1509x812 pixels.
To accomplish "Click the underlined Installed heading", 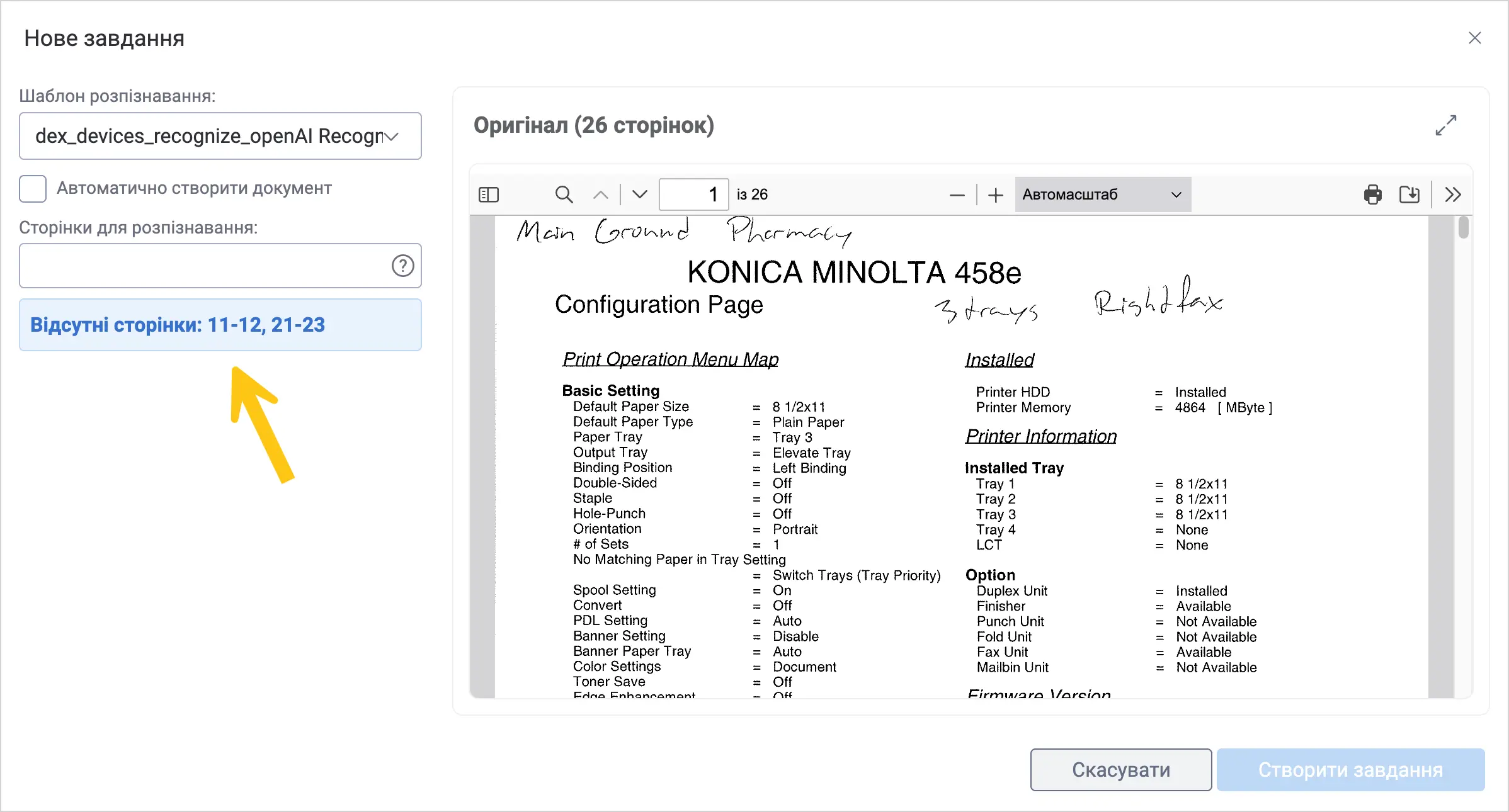I will click(999, 360).
